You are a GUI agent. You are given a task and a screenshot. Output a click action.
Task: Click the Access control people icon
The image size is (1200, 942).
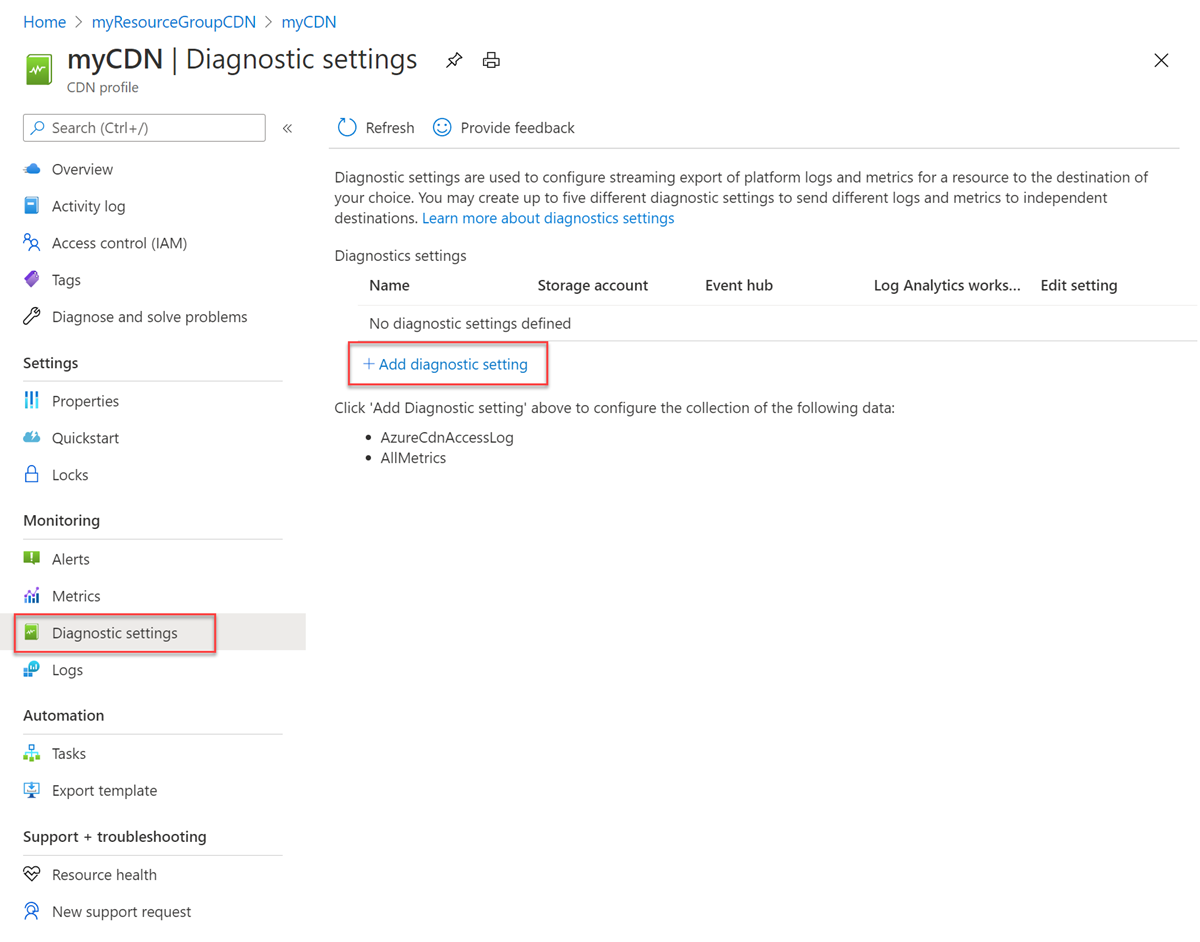(x=32, y=243)
